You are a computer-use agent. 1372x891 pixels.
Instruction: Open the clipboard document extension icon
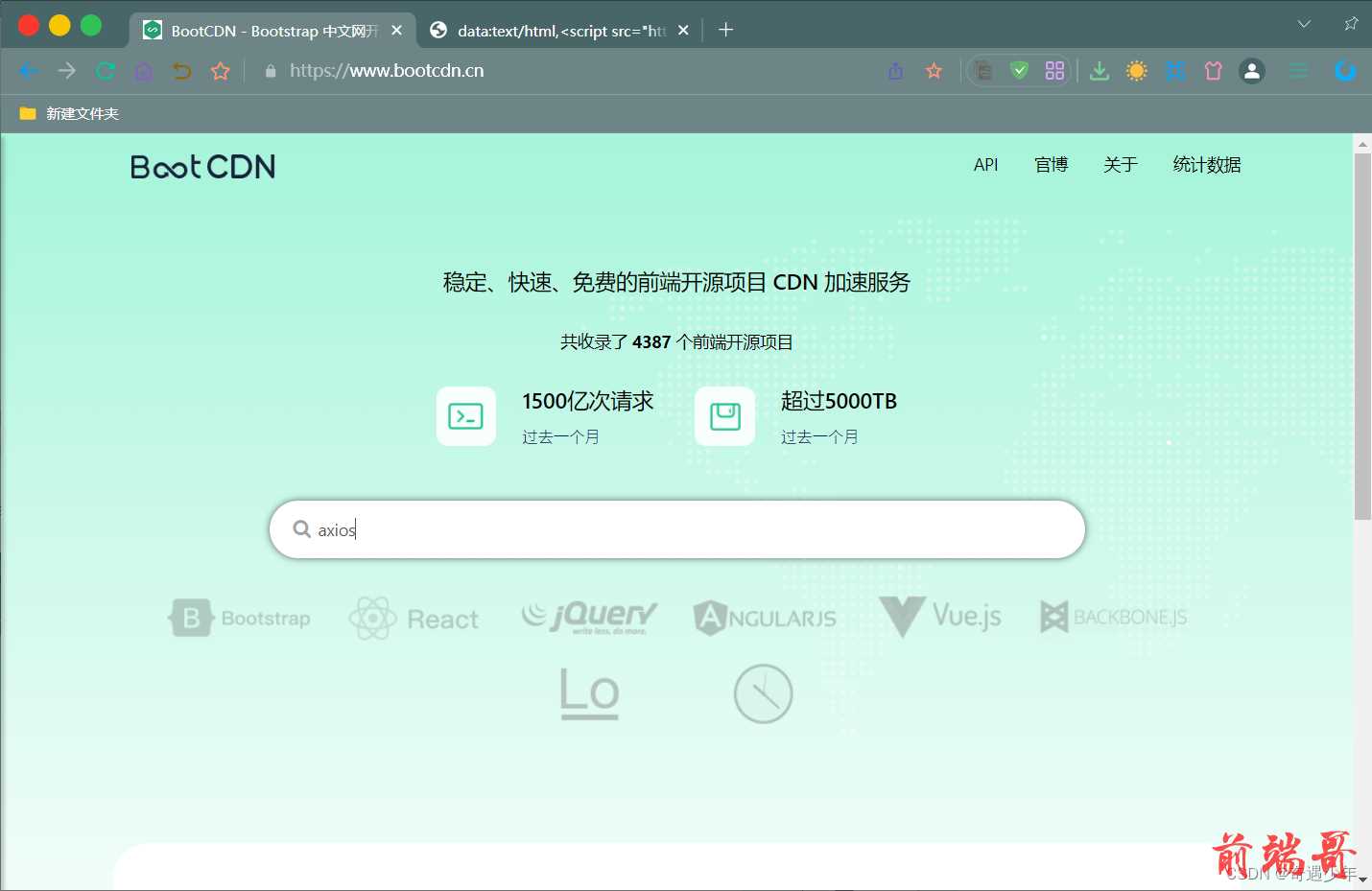(x=983, y=71)
